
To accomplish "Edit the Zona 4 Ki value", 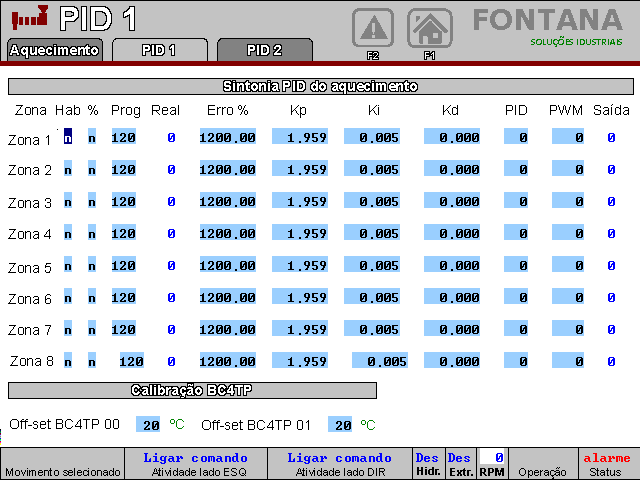I will coord(372,233).
